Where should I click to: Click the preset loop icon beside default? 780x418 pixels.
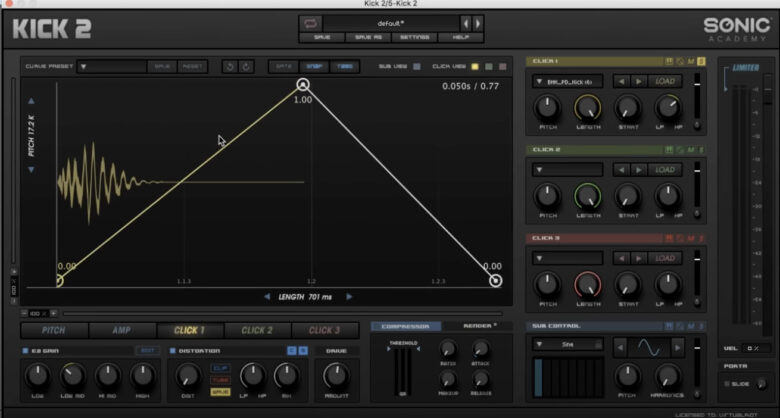(x=311, y=23)
